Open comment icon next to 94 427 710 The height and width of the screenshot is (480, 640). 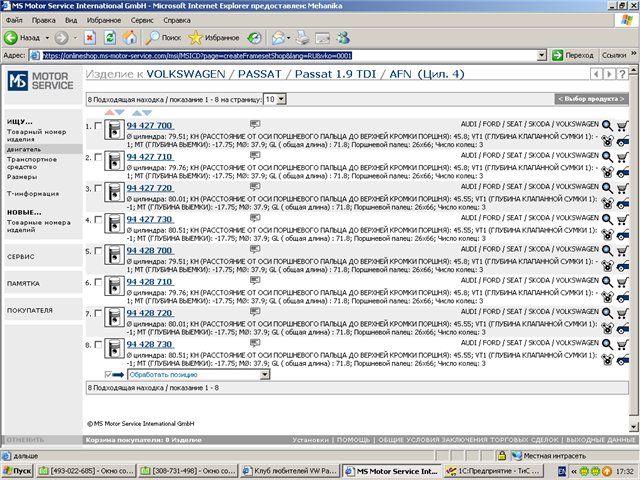click(x=255, y=155)
